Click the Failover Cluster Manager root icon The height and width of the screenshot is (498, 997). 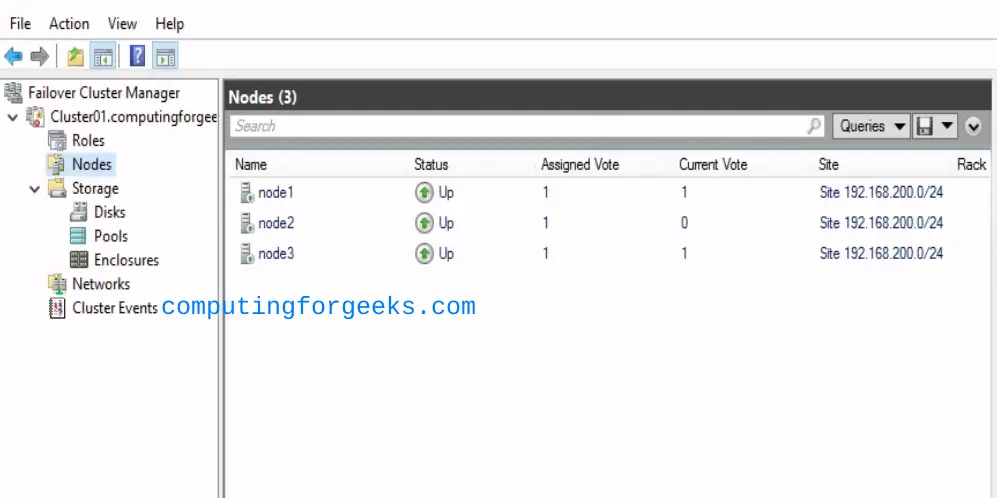click(13, 93)
